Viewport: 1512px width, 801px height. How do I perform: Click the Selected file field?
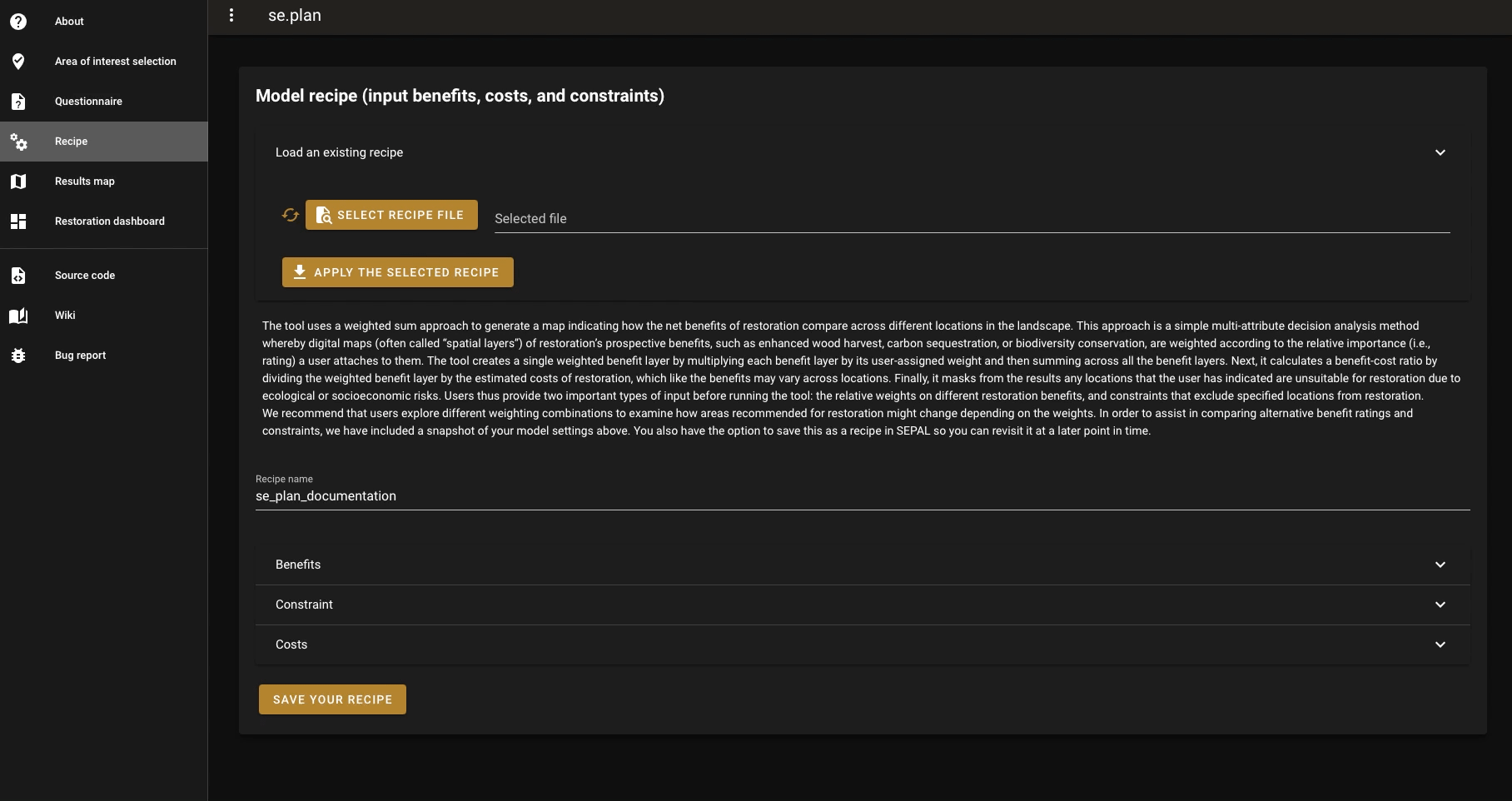click(x=972, y=218)
